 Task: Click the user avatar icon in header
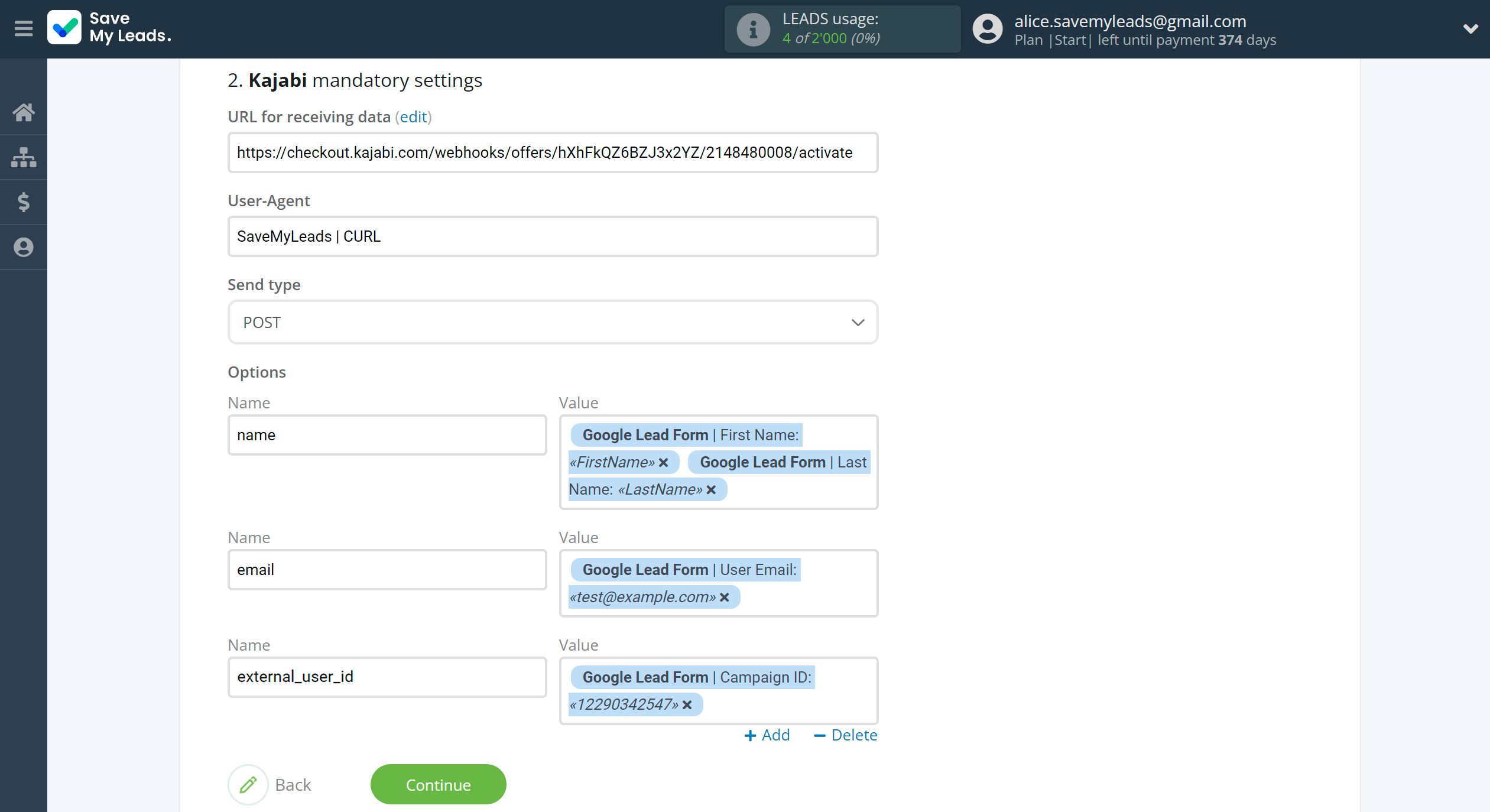(987, 29)
